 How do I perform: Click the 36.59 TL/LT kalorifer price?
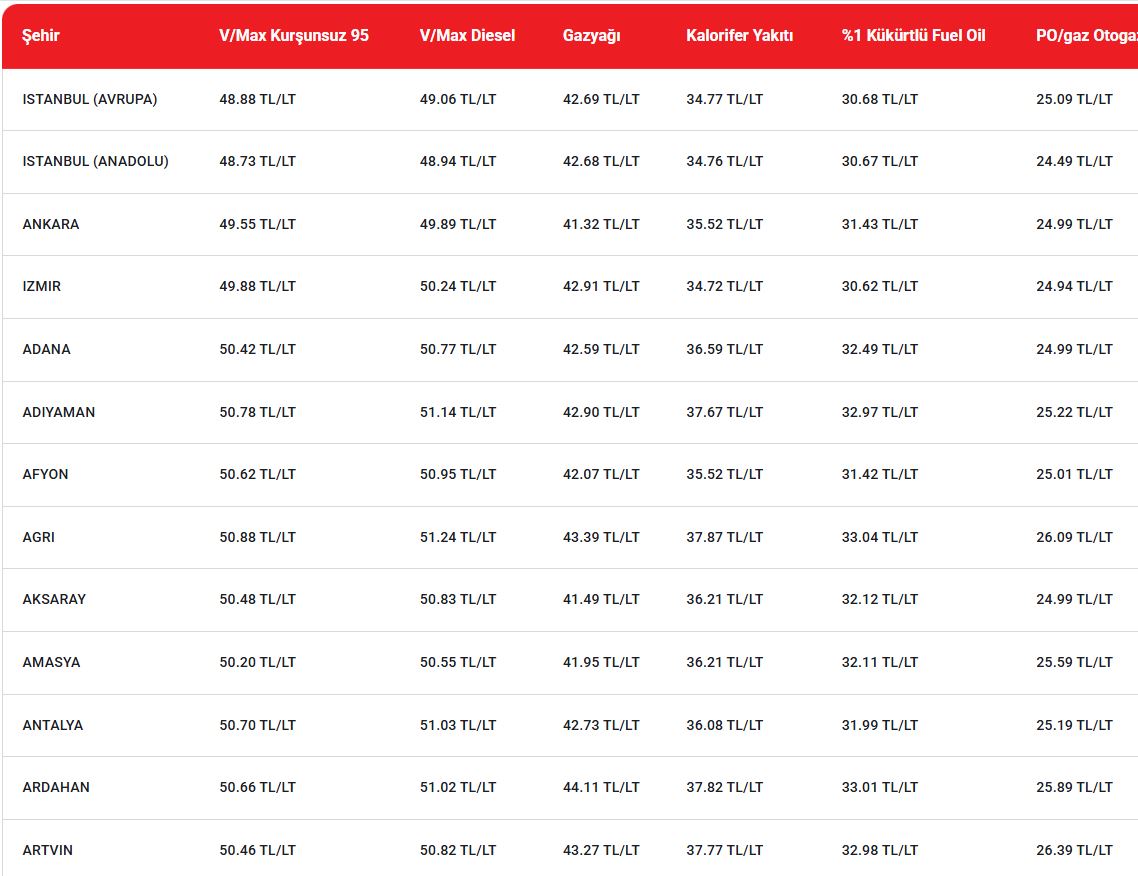coord(724,349)
